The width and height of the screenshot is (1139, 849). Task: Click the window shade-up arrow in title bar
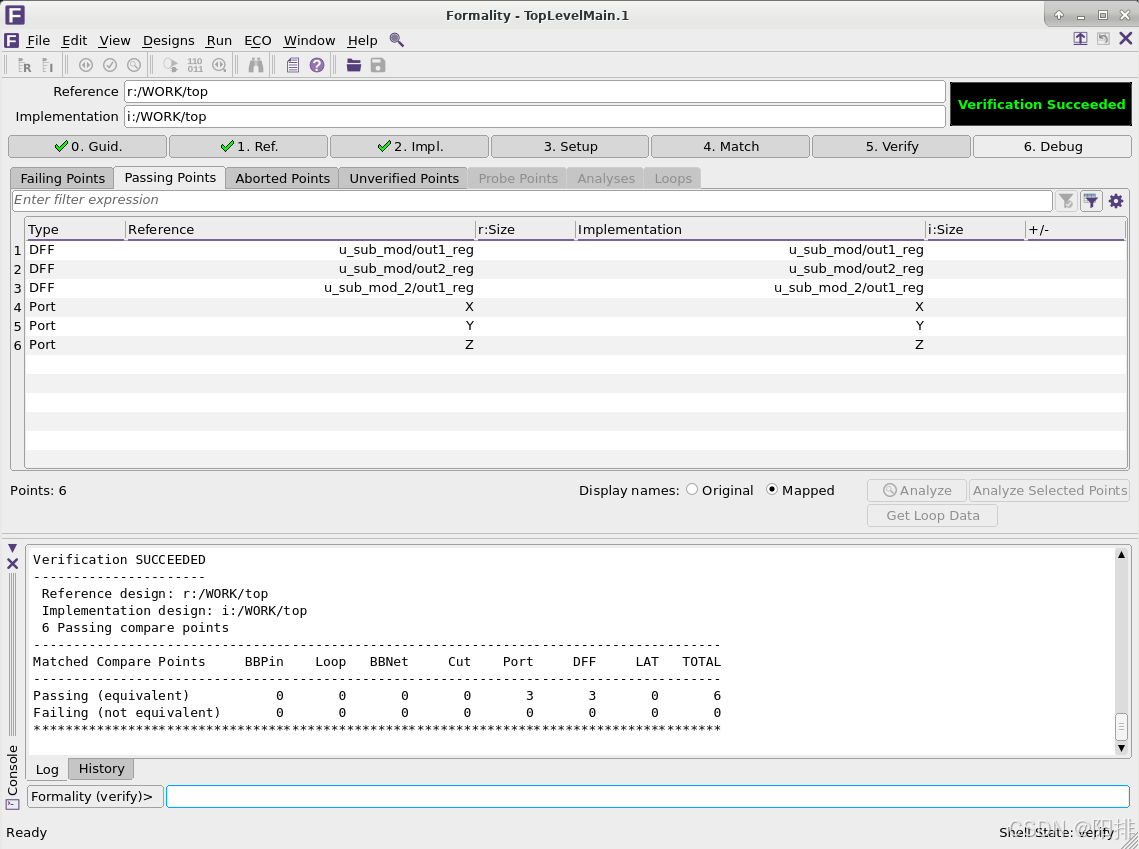[x=1059, y=15]
